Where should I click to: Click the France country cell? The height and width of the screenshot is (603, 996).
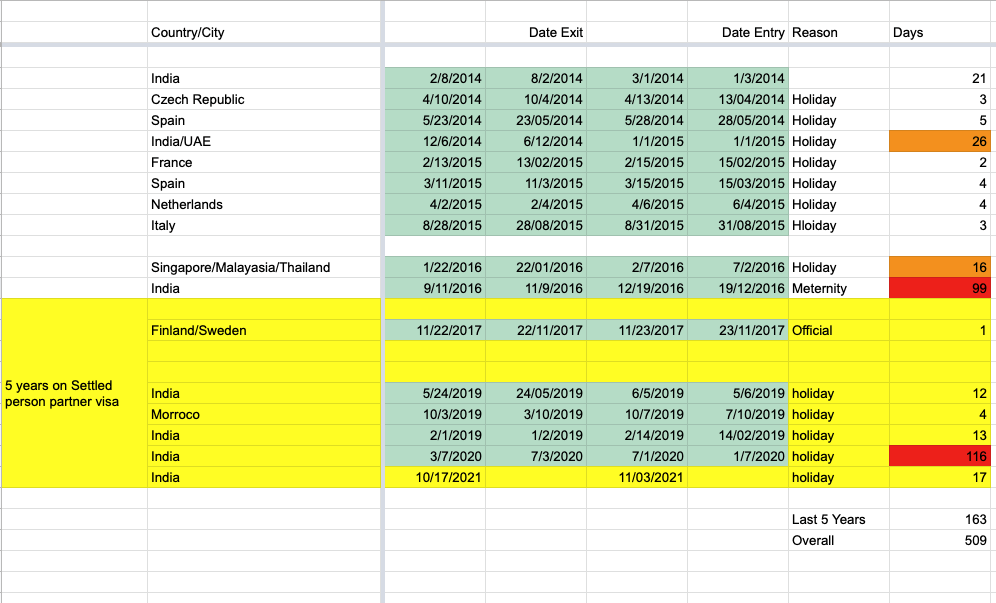264,162
